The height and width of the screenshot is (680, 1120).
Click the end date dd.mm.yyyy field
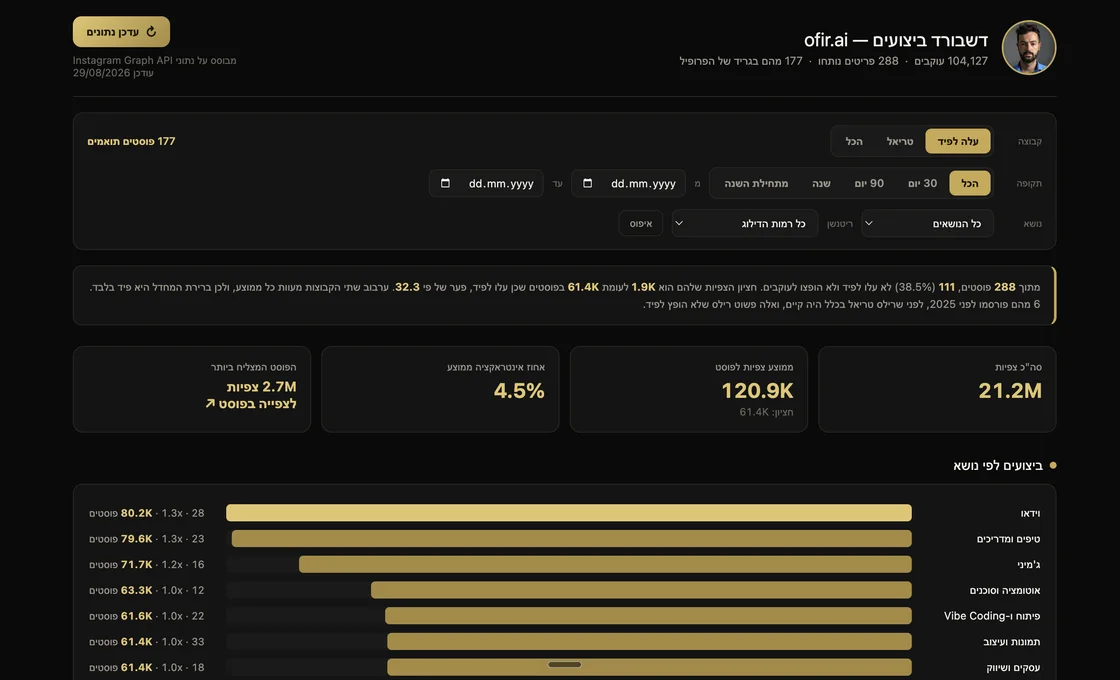(x=486, y=184)
